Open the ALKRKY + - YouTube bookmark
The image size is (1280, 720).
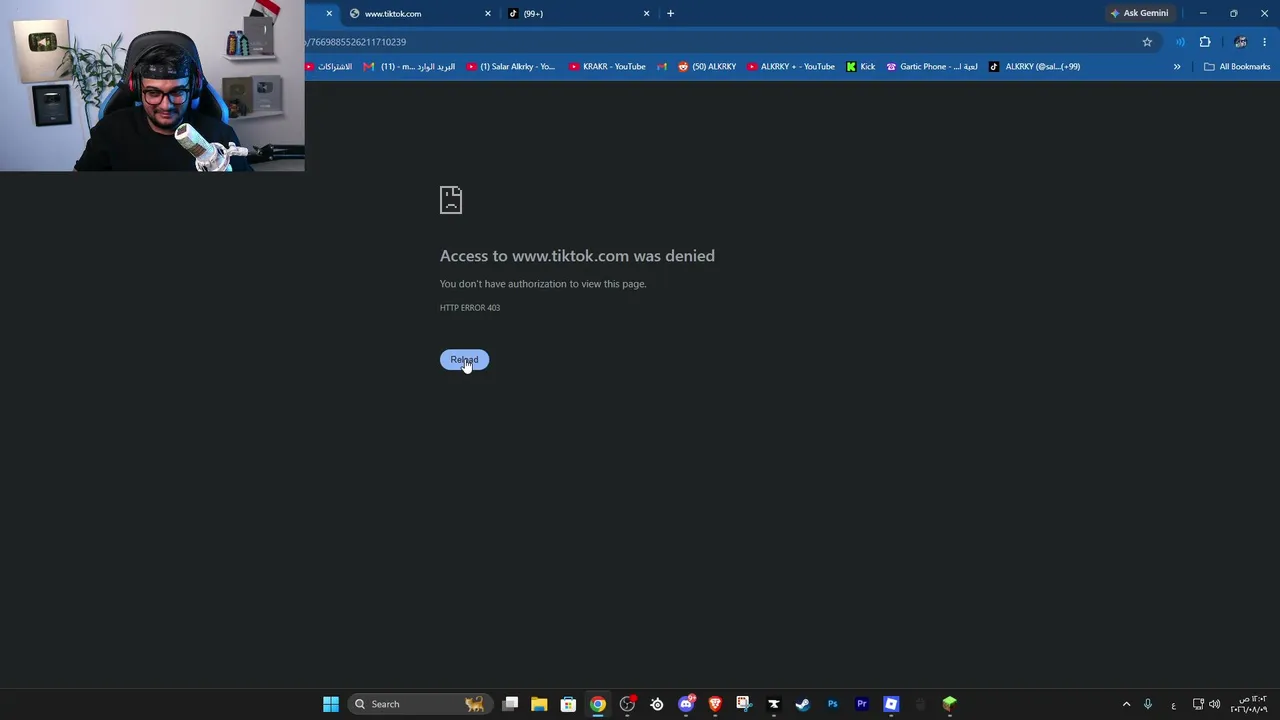(791, 67)
